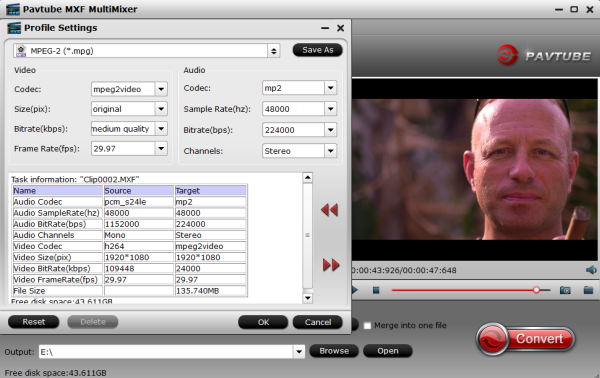Screen dimensions: 600x378
Task: Expand the Sample Rate(hz) dropdown
Action: tap(331, 109)
